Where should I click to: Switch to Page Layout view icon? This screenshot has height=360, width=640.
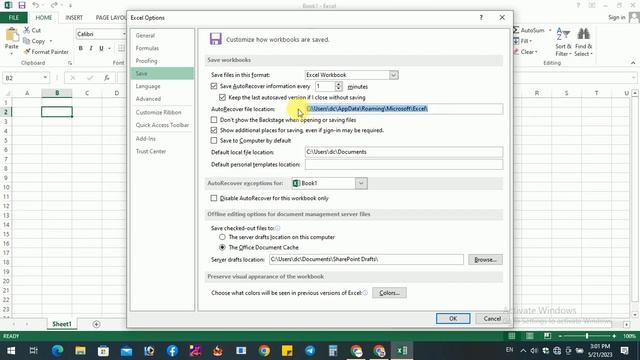click(529, 336)
